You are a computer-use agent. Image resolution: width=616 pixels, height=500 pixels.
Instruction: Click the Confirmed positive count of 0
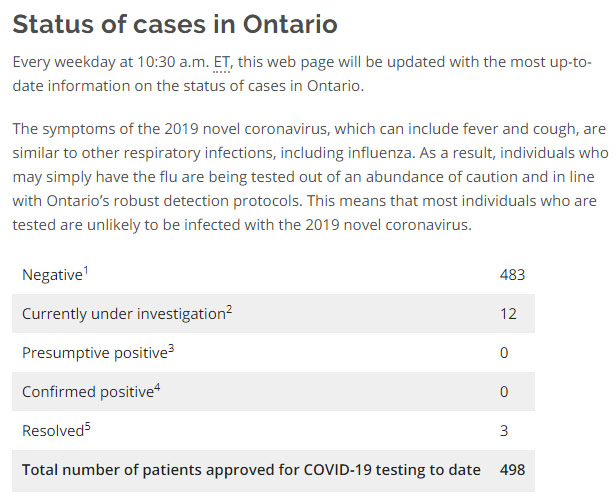coord(504,392)
